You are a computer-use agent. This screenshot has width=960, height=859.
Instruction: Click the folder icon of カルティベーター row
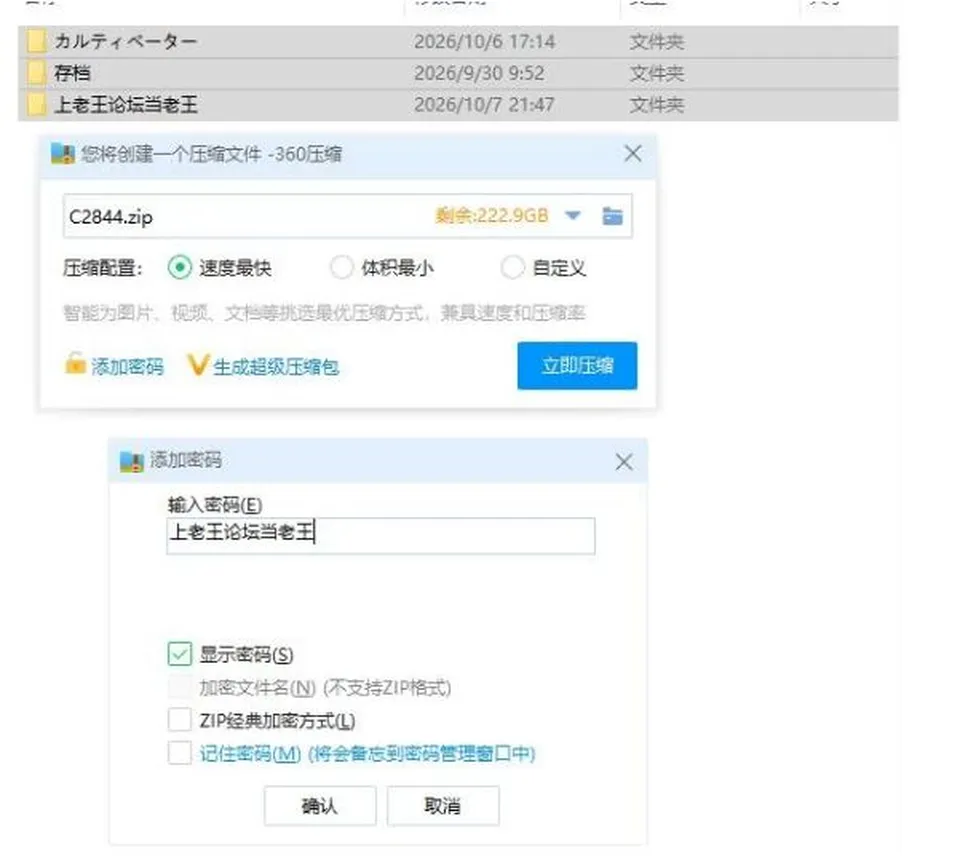[x=36, y=42]
